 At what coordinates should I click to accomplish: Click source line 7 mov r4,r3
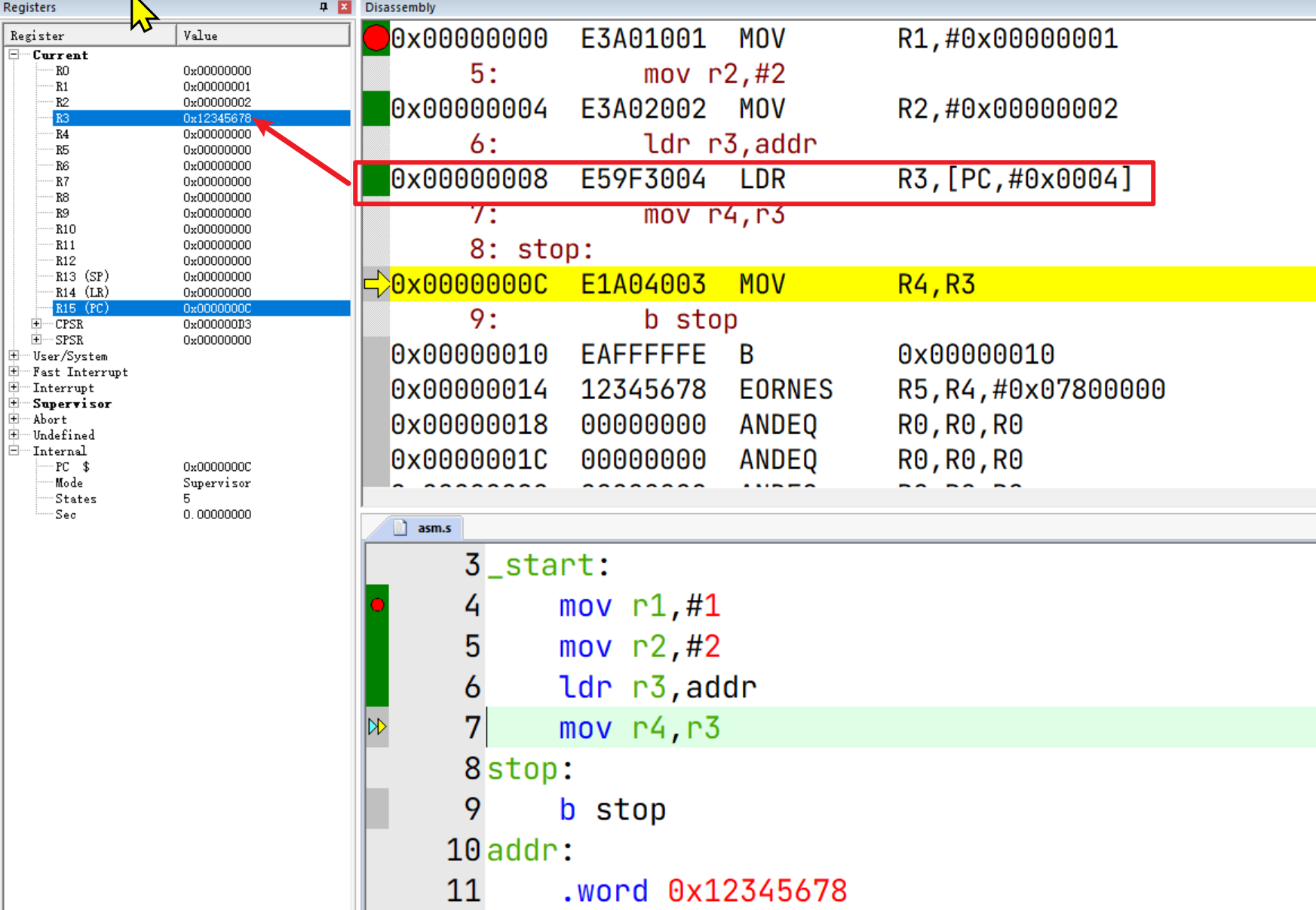[x=640, y=728]
